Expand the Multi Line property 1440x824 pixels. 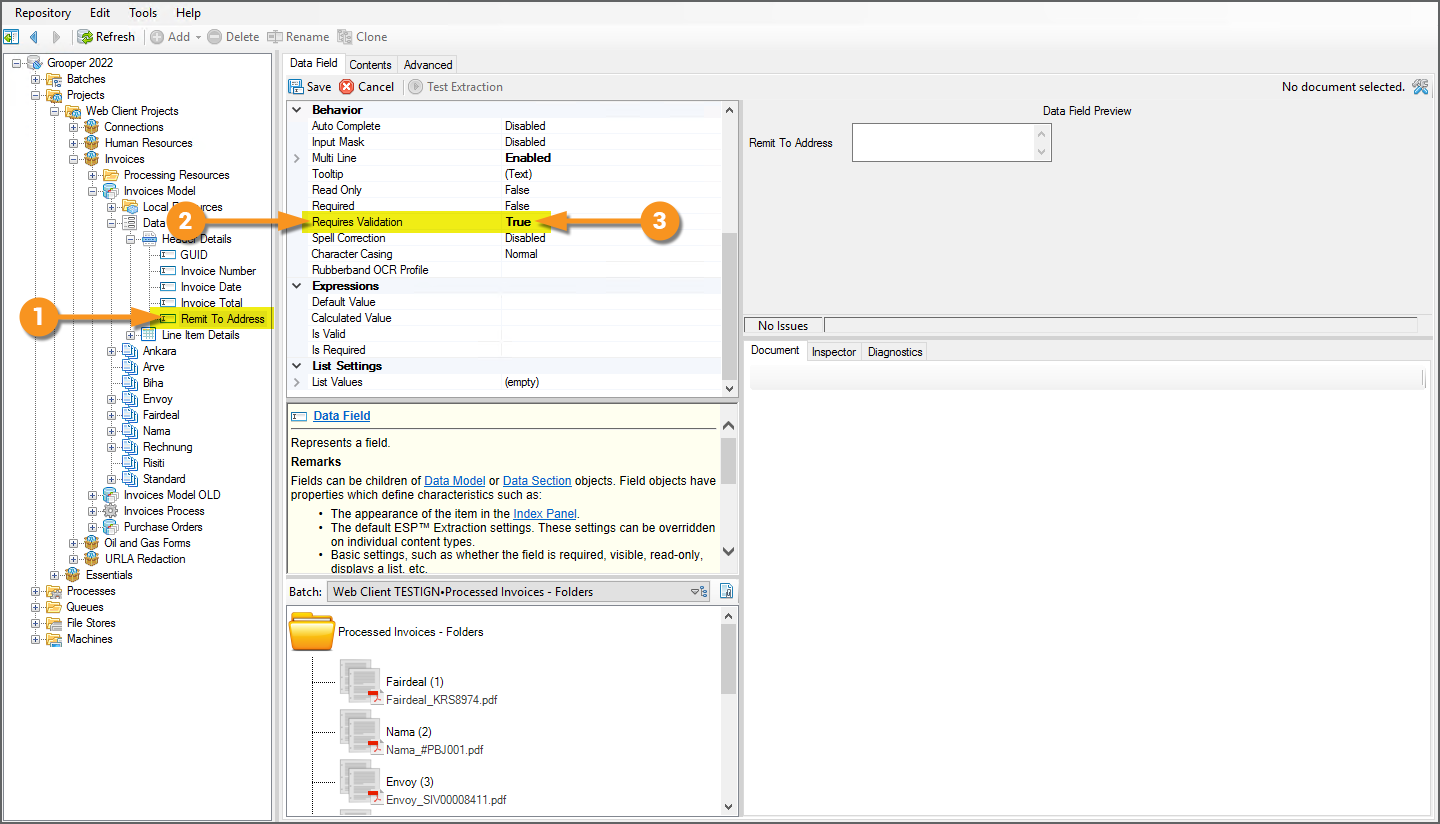pos(296,158)
